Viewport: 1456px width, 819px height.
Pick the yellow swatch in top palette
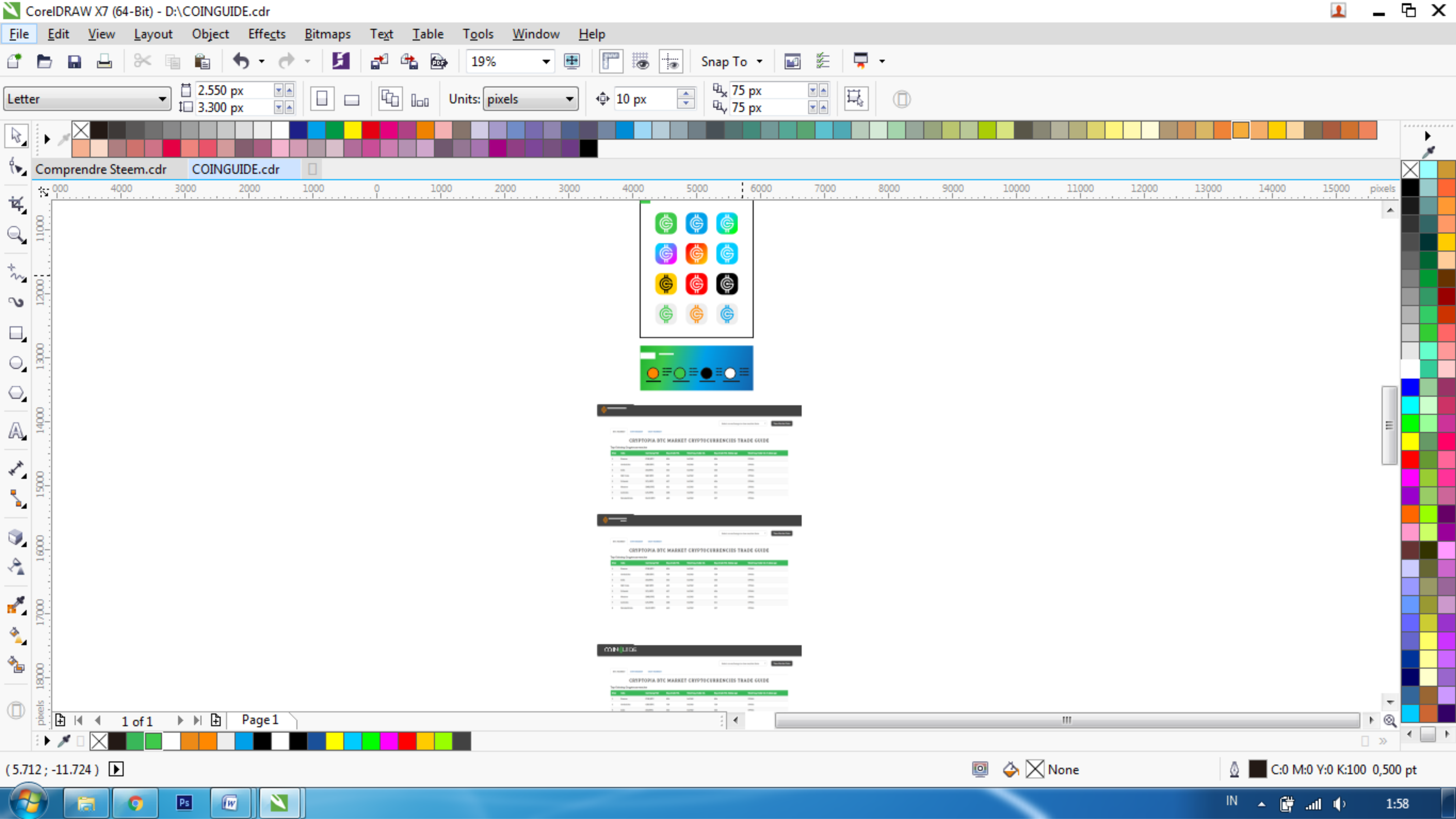click(x=353, y=130)
